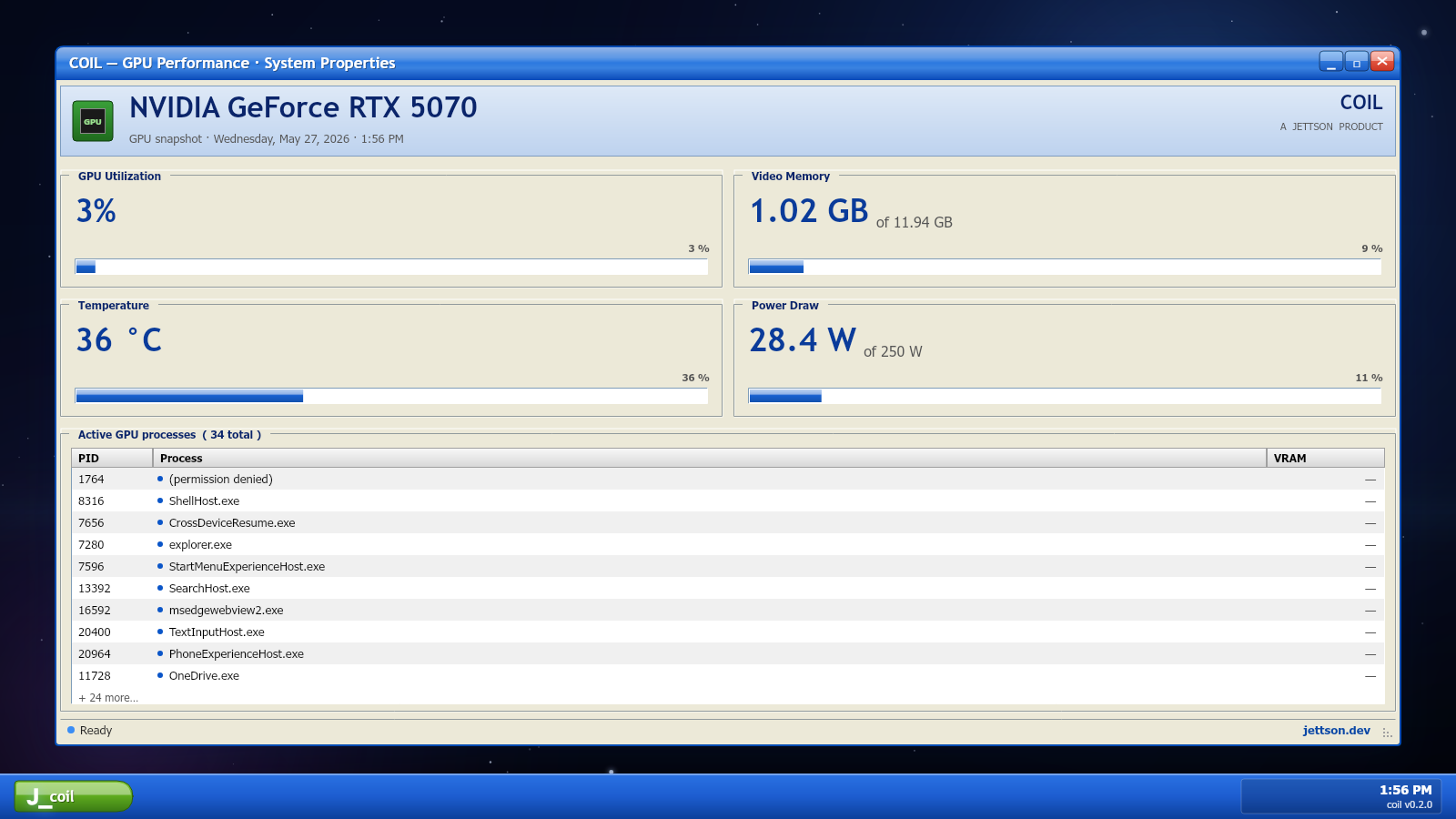
Task: Click the 3% utilization value
Action: pos(96,211)
